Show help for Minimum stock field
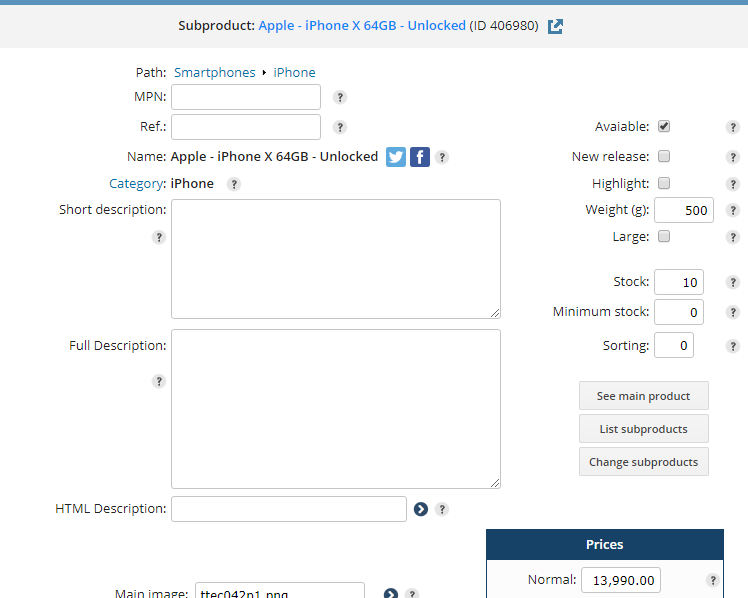The height and width of the screenshot is (598, 748). 733,312
